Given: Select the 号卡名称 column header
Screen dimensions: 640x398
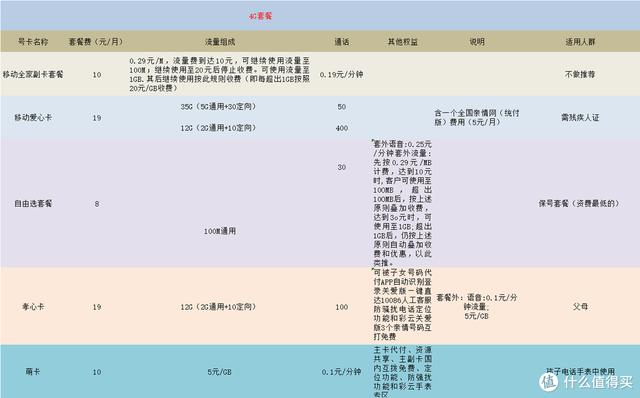Looking at the screenshot, I should click(33, 42).
